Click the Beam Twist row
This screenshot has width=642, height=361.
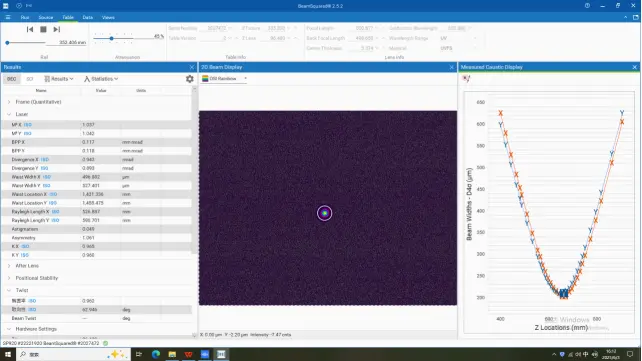pyautogui.click(x=96, y=318)
